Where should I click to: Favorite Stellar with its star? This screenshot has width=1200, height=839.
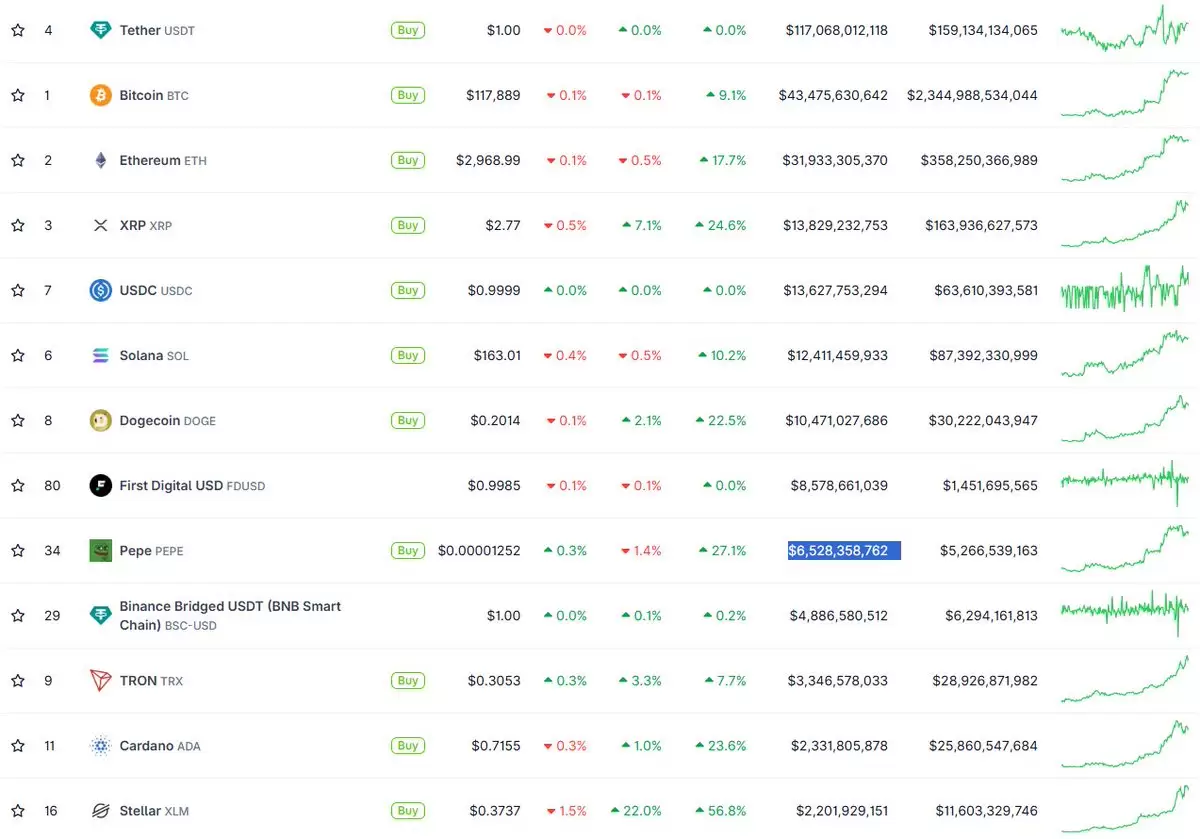tap(18, 810)
